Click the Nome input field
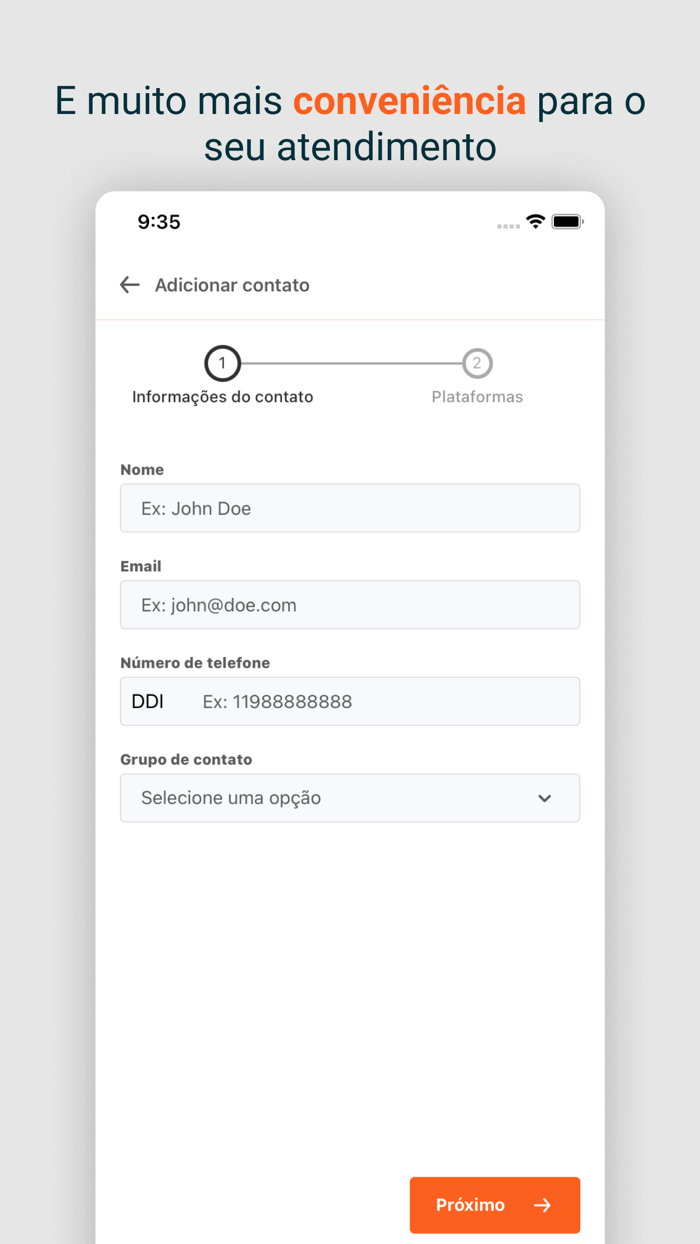Screen dimensions: 700x1244 [350, 508]
